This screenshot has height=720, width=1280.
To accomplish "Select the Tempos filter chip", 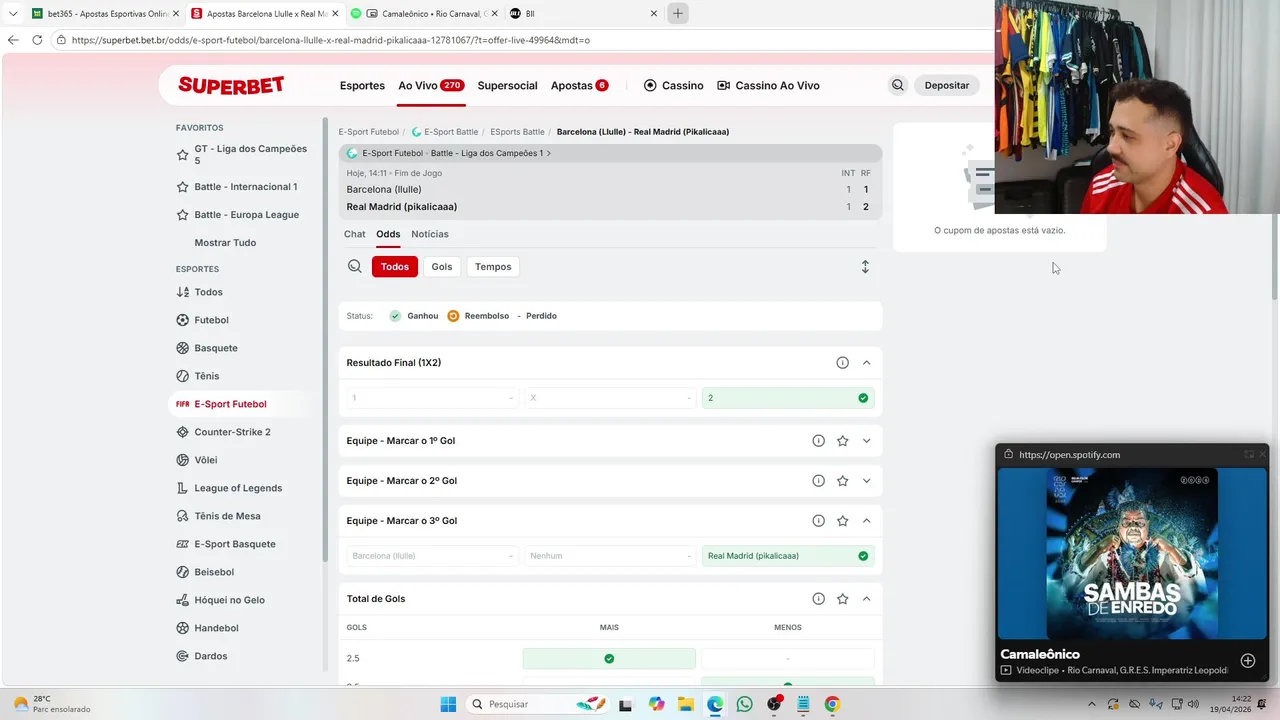I will tap(493, 267).
